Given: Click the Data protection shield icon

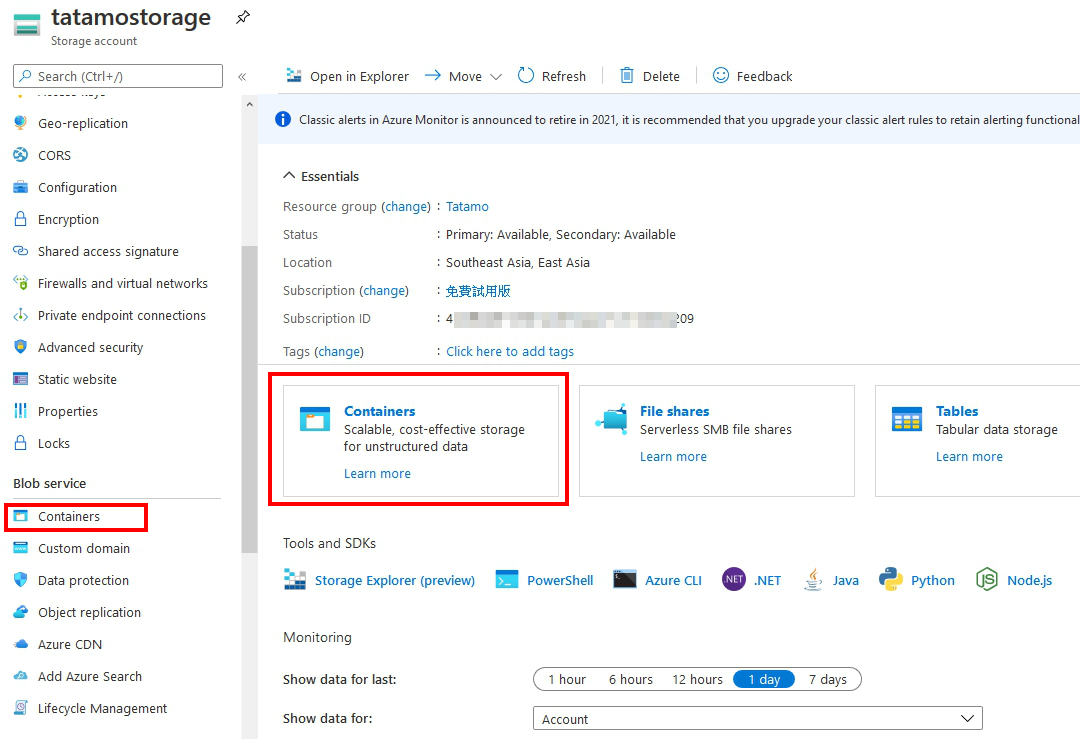Looking at the screenshot, I should pos(21,580).
